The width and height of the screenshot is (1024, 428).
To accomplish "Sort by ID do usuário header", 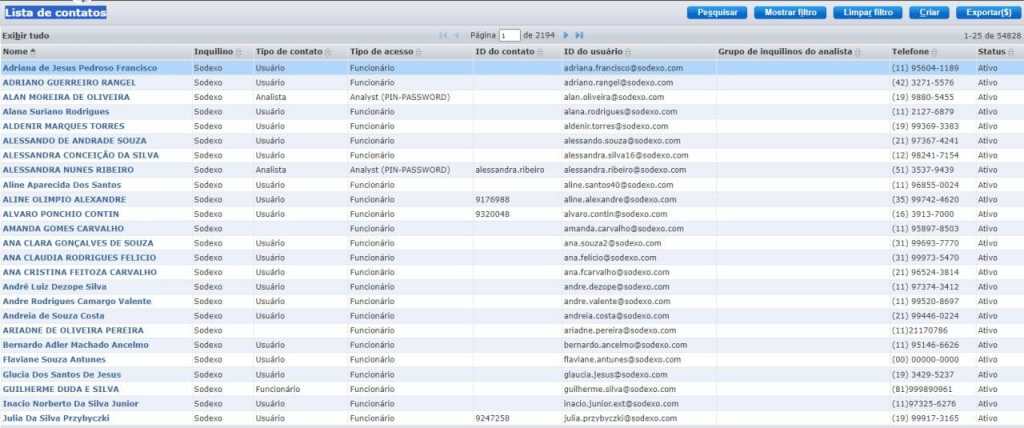I will [594, 51].
